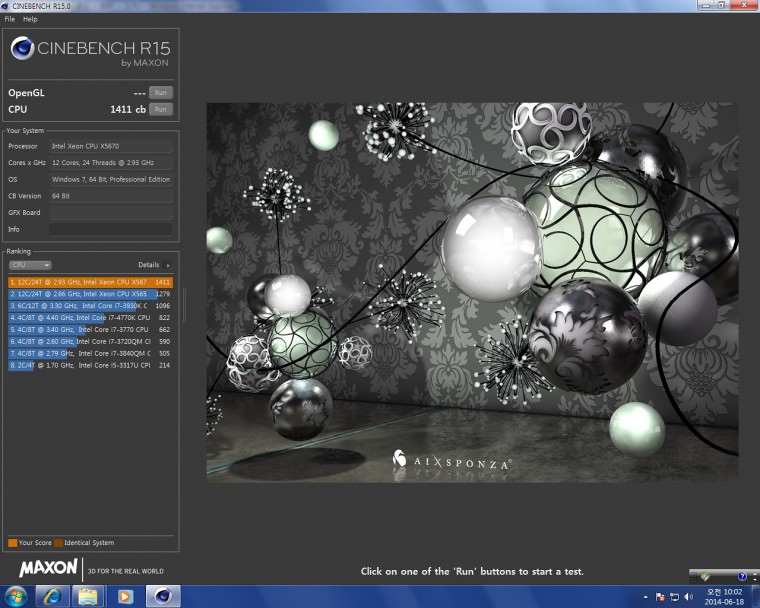The width and height of the screenshot is (760, 608).
Task: Click the empty GFX Board field
Action: pos(111,212)
